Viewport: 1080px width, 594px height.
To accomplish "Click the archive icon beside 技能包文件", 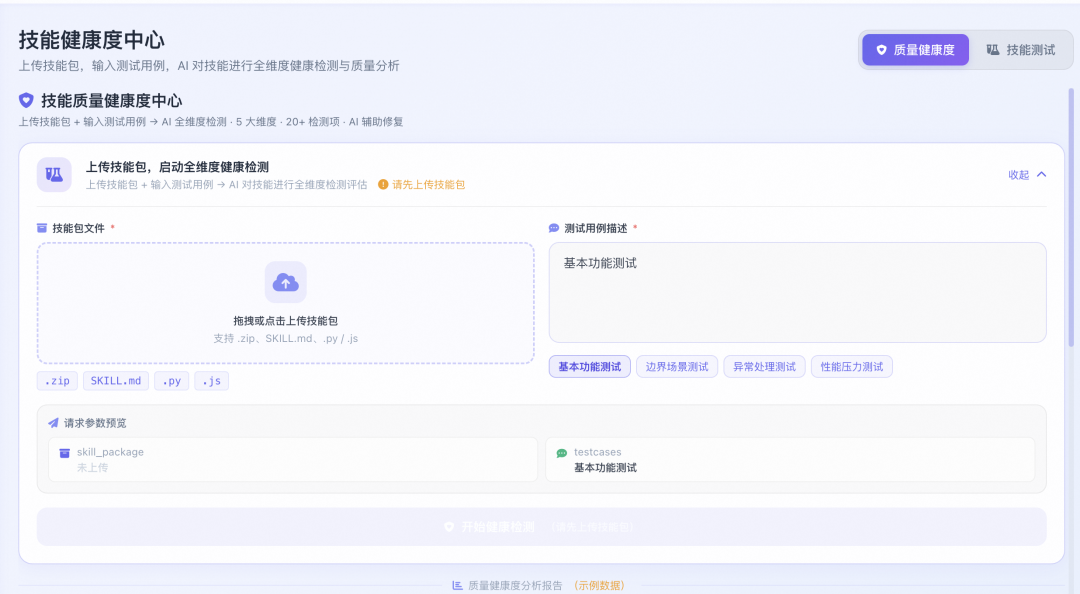I will [x=42, y=228].
